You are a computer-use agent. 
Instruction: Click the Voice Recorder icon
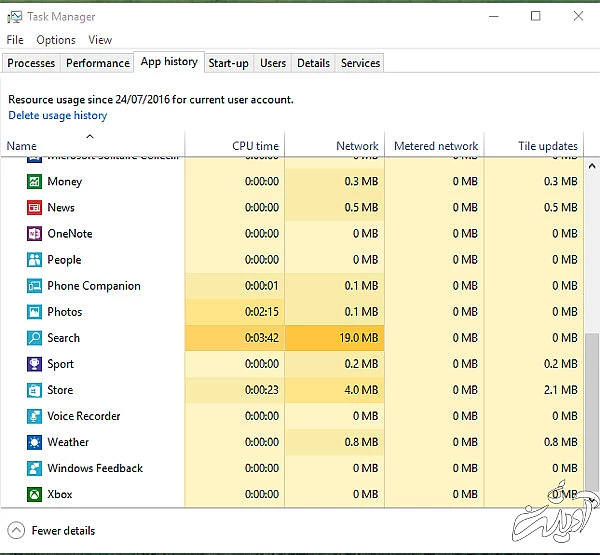35,416
